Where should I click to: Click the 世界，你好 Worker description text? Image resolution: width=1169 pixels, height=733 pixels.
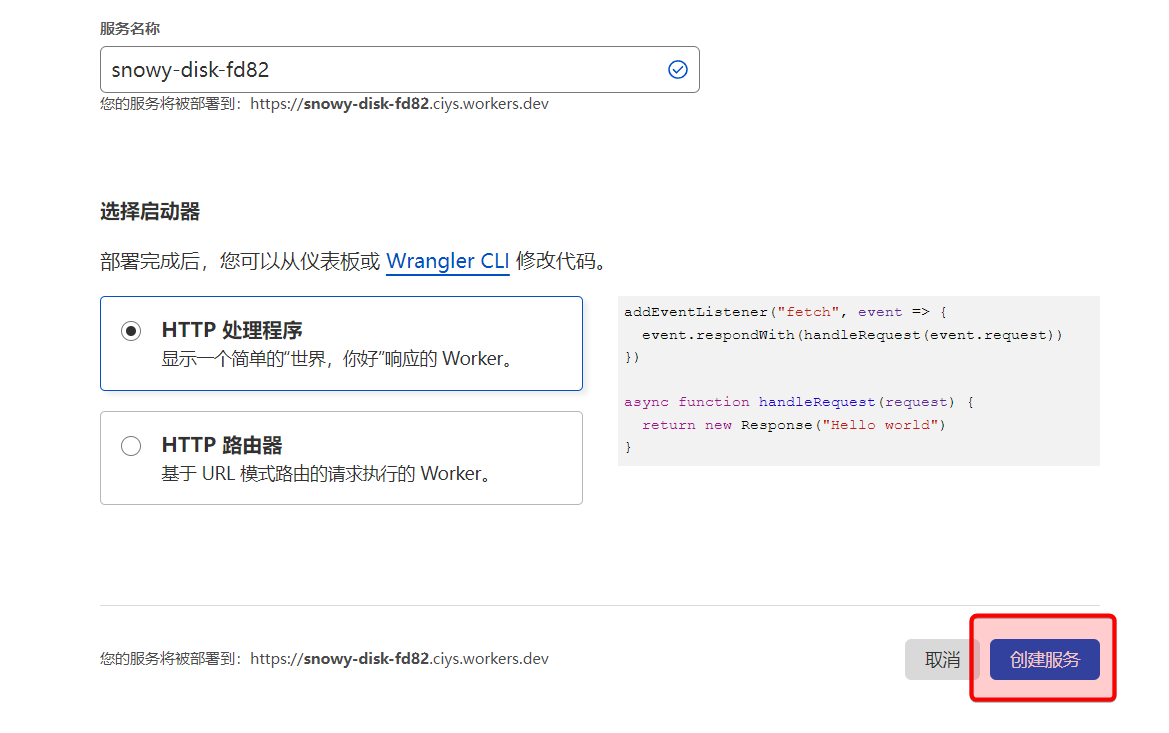(341, 358)
